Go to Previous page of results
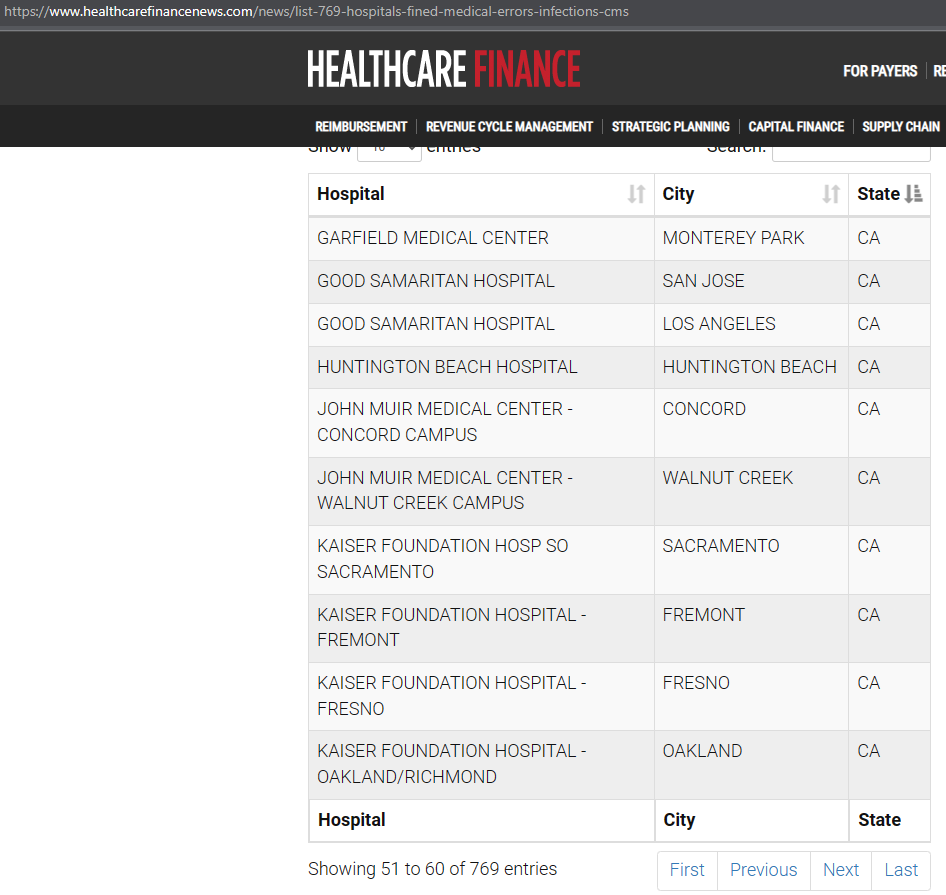The width and height of the screenshot is (946, 895). (764, 870)
